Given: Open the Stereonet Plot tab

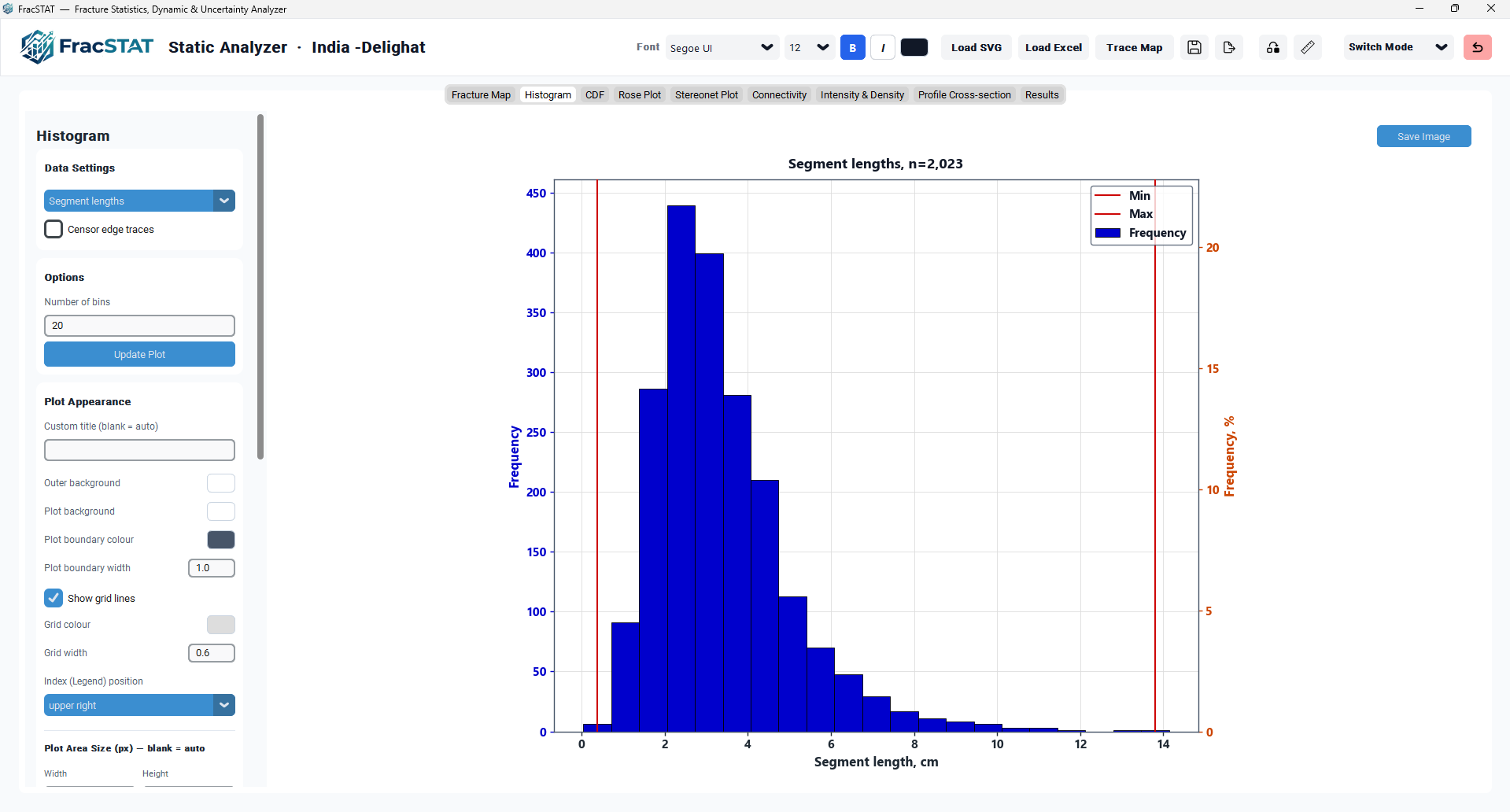Looking at the screenshot, I should (x=707, y=94).
